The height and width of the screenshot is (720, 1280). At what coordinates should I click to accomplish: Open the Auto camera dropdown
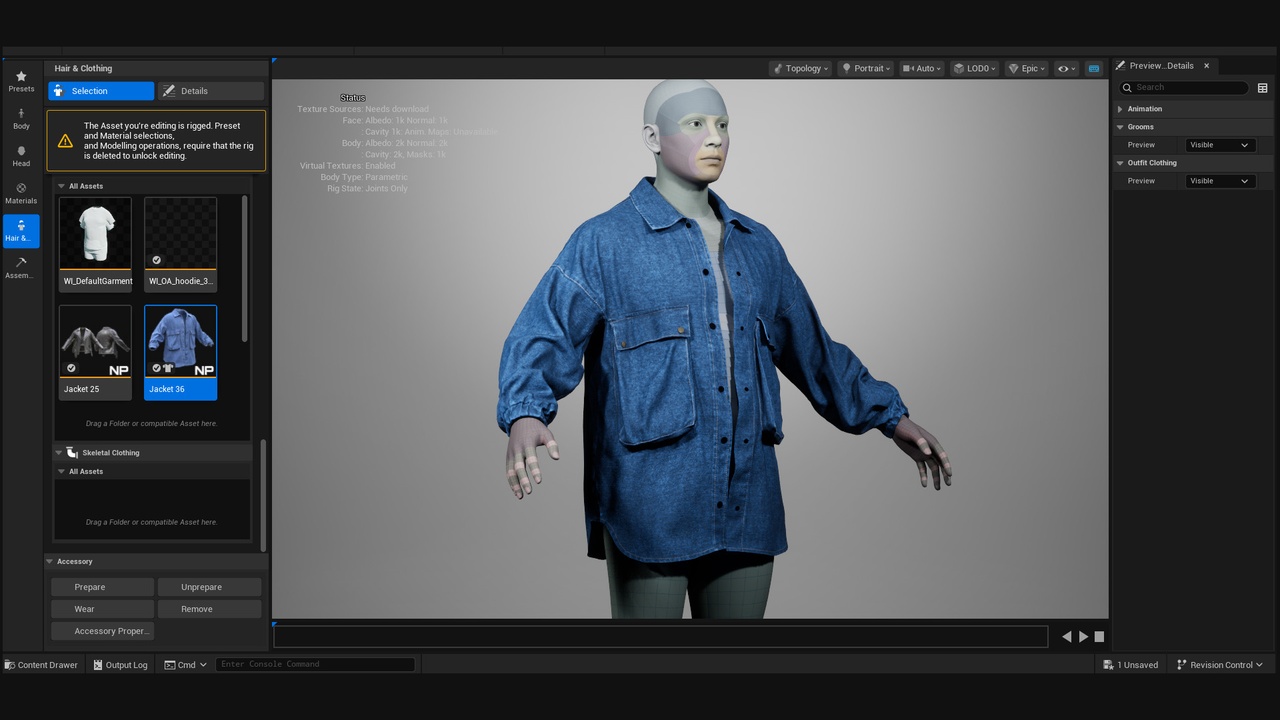point(921,68)
